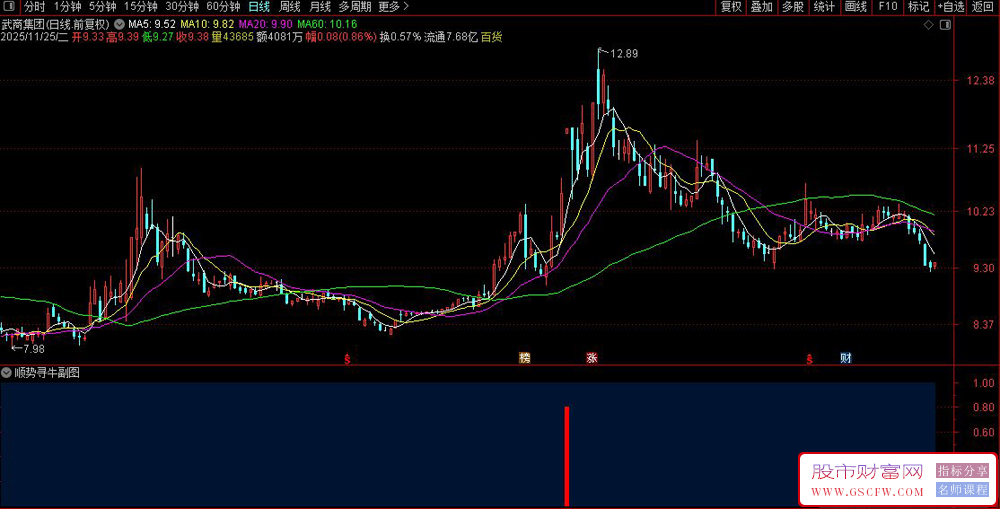
Task: Add stock with +自选 button
Action: tap(950, 6)
